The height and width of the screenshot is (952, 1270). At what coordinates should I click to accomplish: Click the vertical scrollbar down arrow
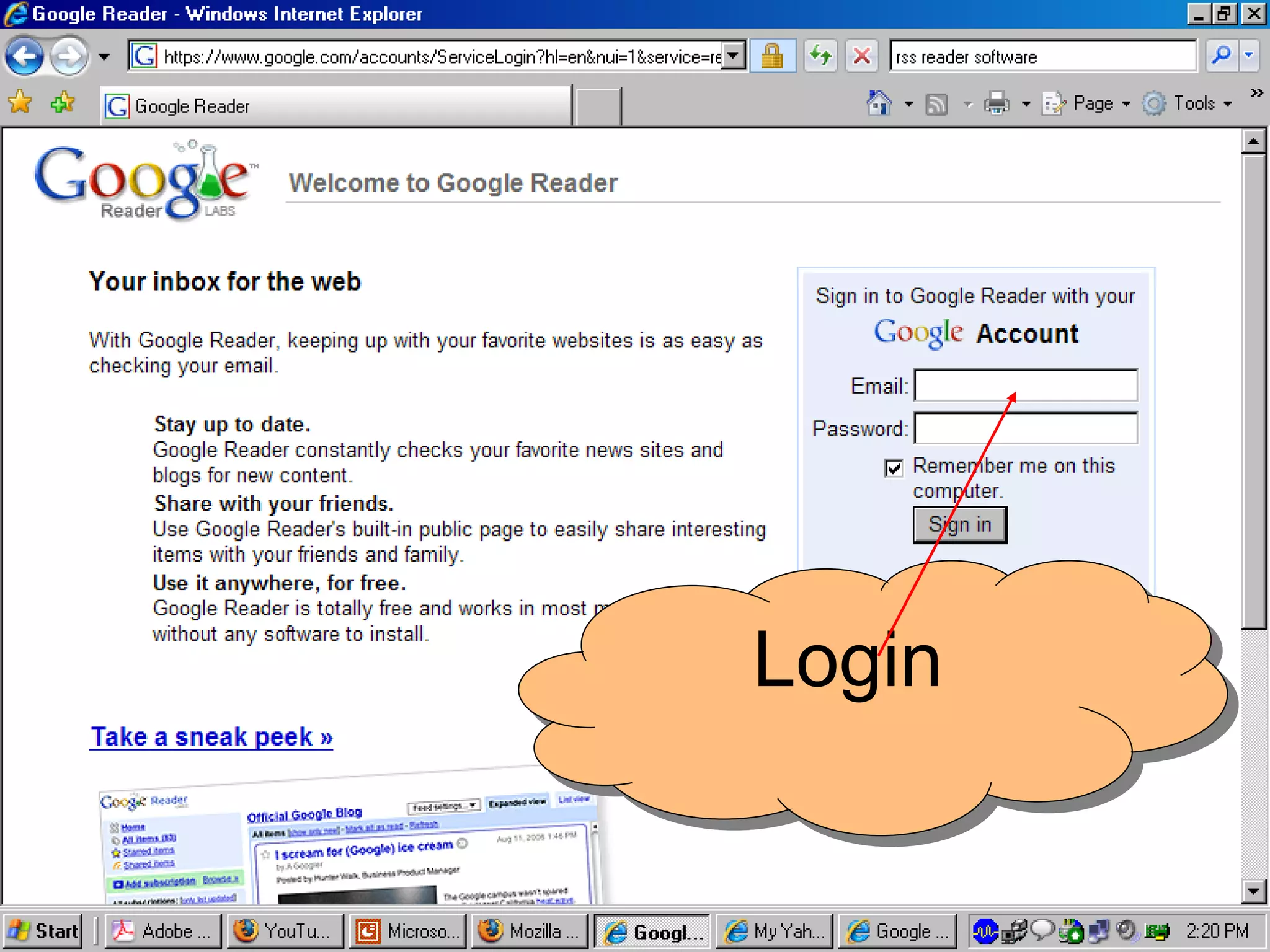pos(1253,891)
